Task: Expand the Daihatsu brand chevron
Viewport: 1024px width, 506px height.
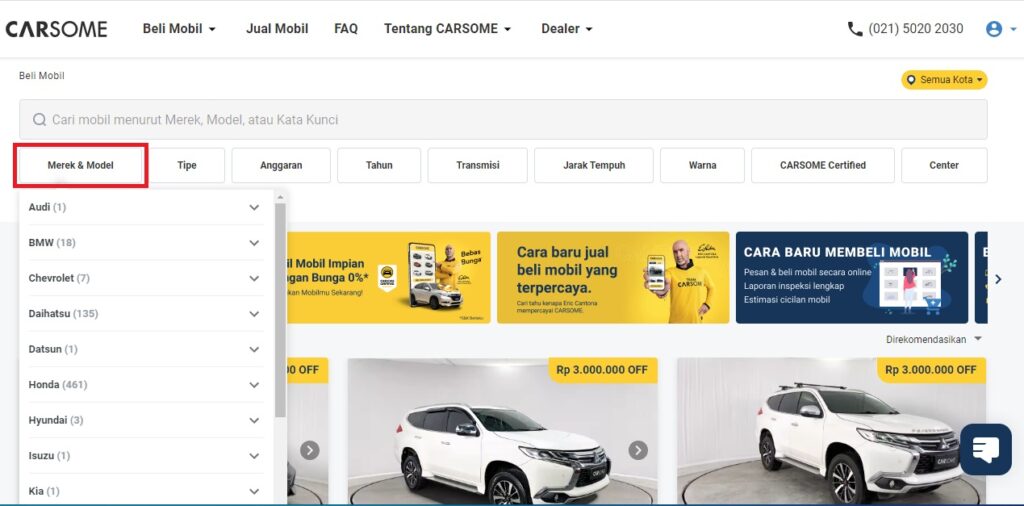Action: [x=254, y=313]
